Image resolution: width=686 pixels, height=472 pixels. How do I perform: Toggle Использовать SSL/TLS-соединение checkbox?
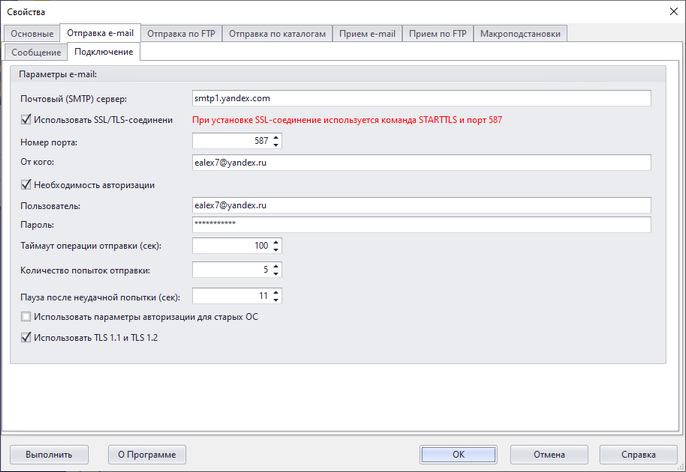tap(26, 119)
